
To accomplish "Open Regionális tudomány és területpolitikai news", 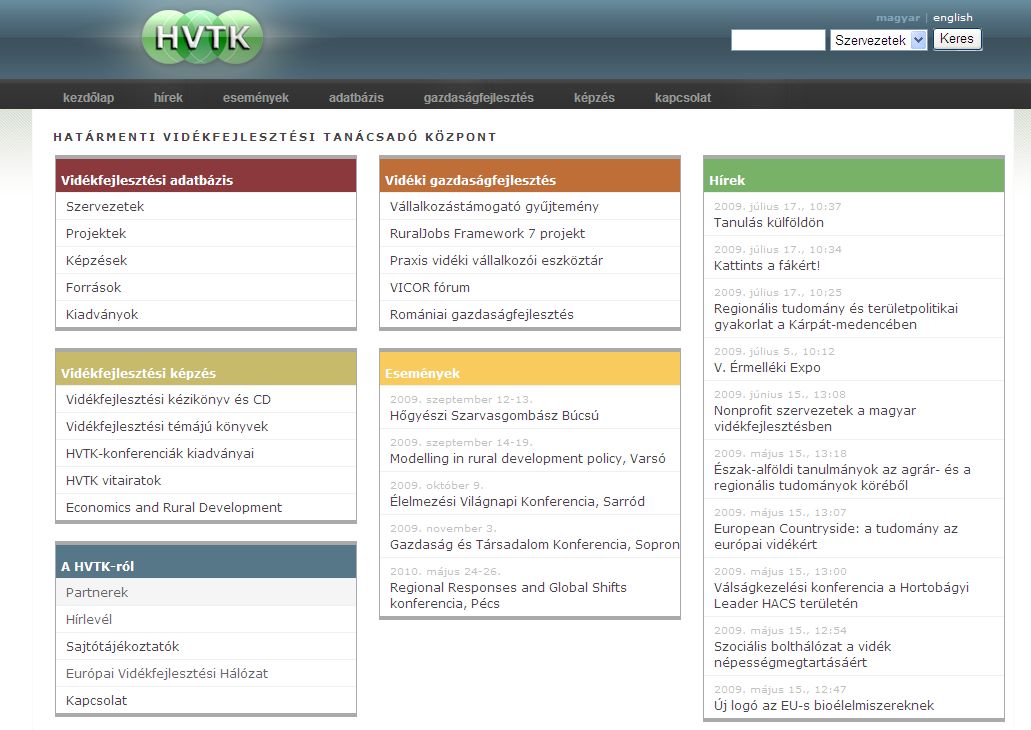I will tap(836, 316).
